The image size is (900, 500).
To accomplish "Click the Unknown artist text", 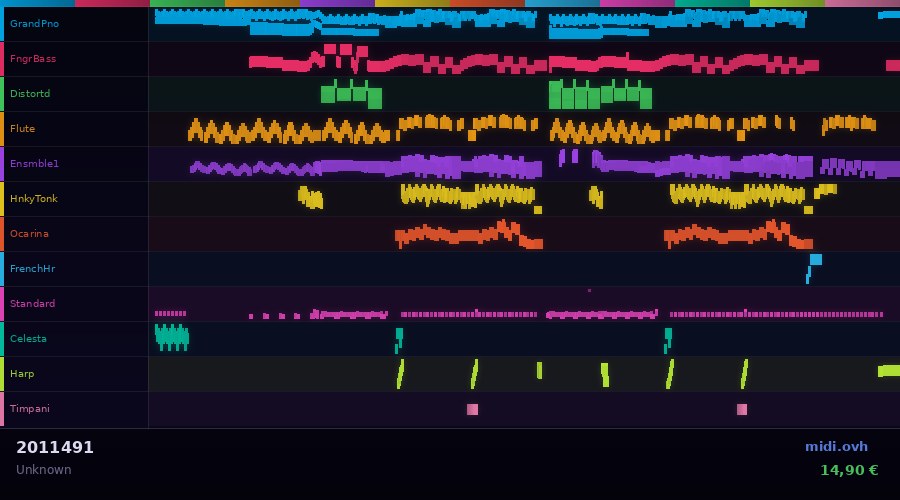I will pos(43,470).
